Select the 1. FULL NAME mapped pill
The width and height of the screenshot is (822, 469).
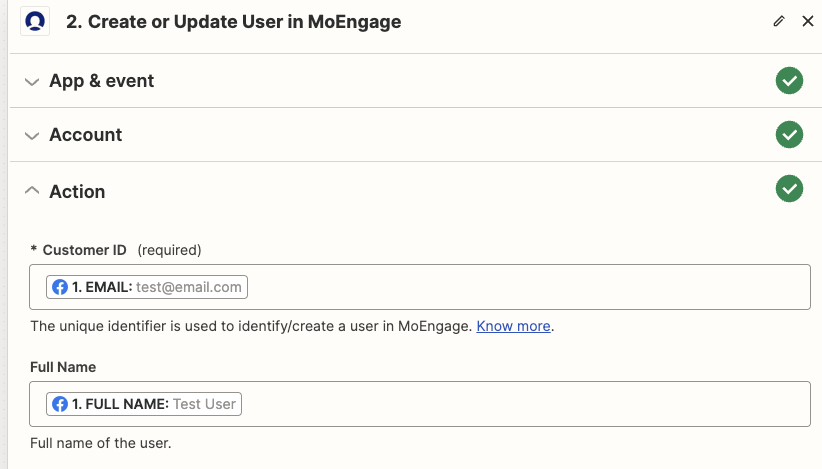[x=144, y=404]
